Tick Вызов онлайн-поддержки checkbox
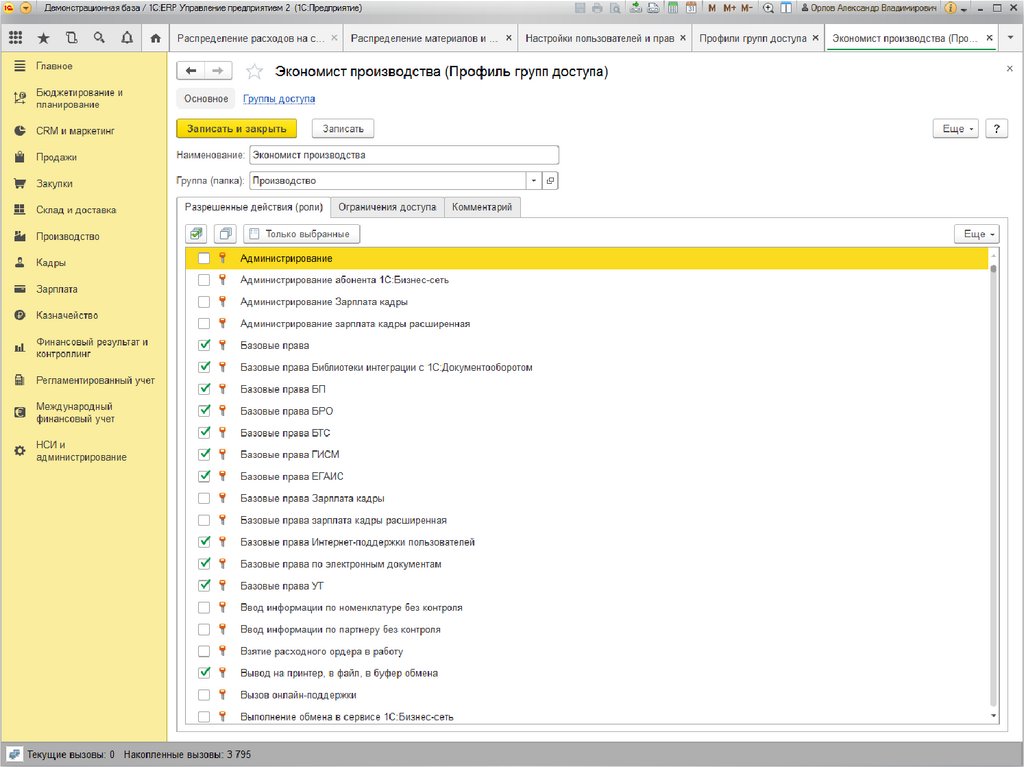The width and height of the screenshot is (1024, 767). pyautogui.click(x=204, y=695)
